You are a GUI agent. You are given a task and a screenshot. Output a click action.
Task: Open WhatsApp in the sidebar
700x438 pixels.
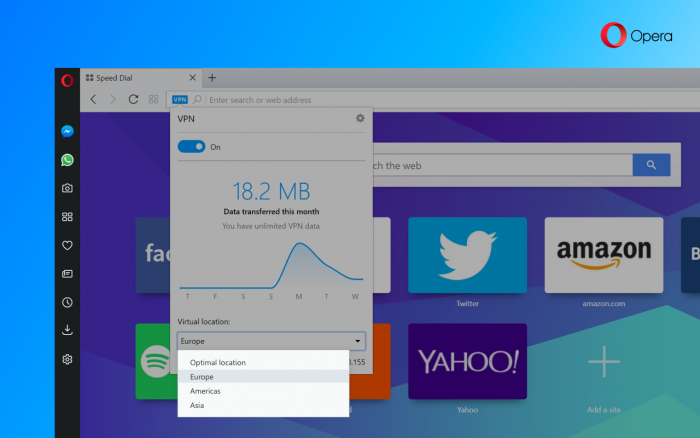[67, 160]
